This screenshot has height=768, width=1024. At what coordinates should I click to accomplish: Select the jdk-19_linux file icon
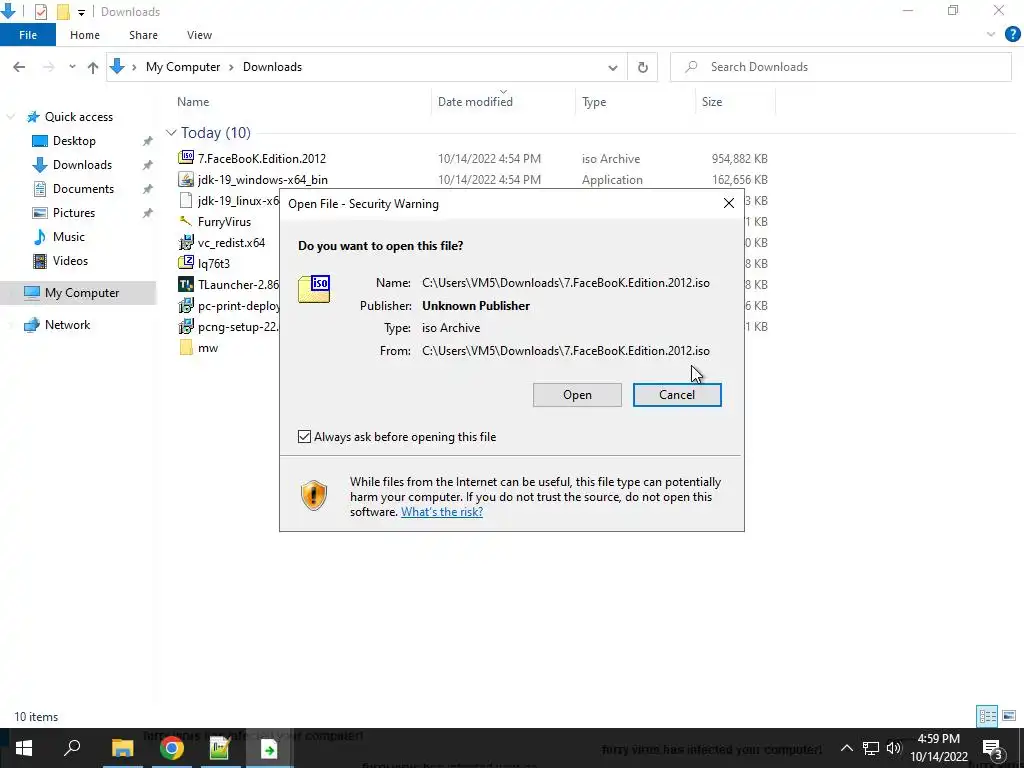[186, 200]
